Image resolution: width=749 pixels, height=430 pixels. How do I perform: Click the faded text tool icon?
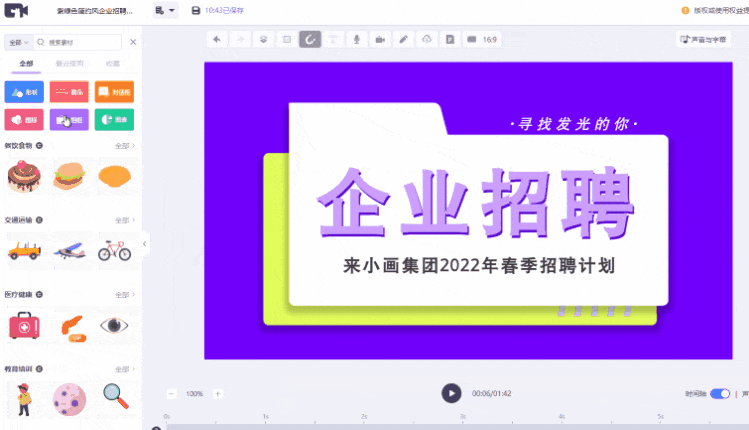[333, 40]
